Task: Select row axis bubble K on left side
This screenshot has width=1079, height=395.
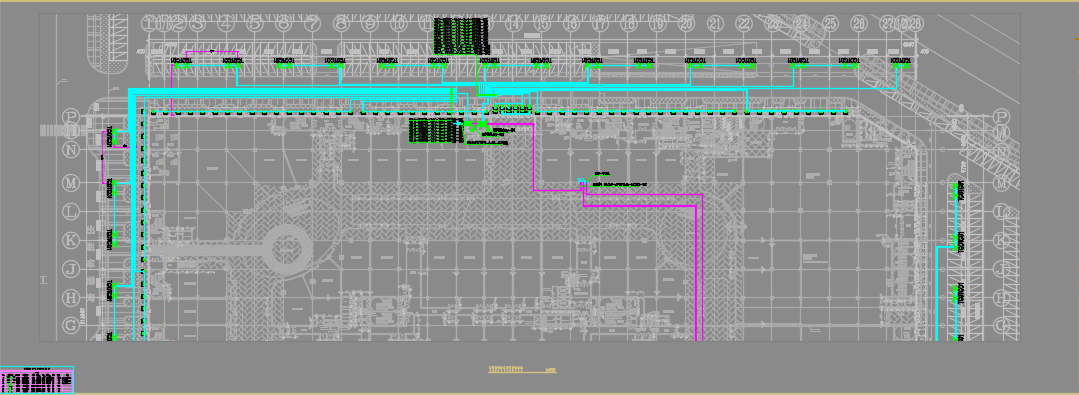Action: [x=71, y=240]
